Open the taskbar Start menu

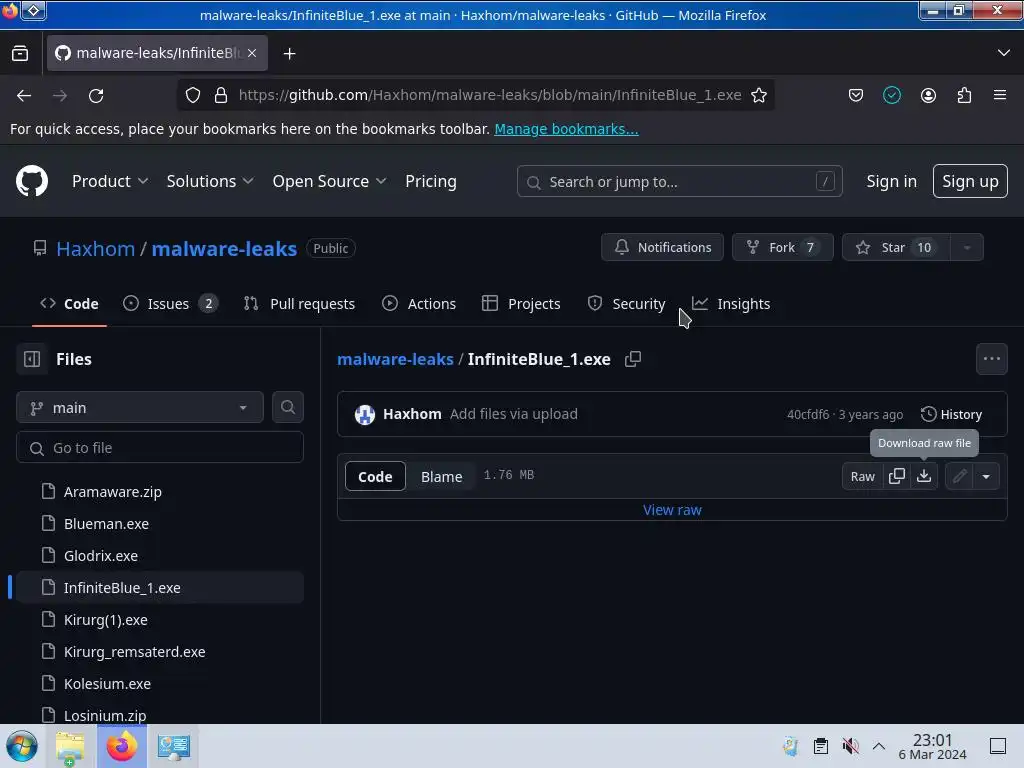click(x=22, y=746)
